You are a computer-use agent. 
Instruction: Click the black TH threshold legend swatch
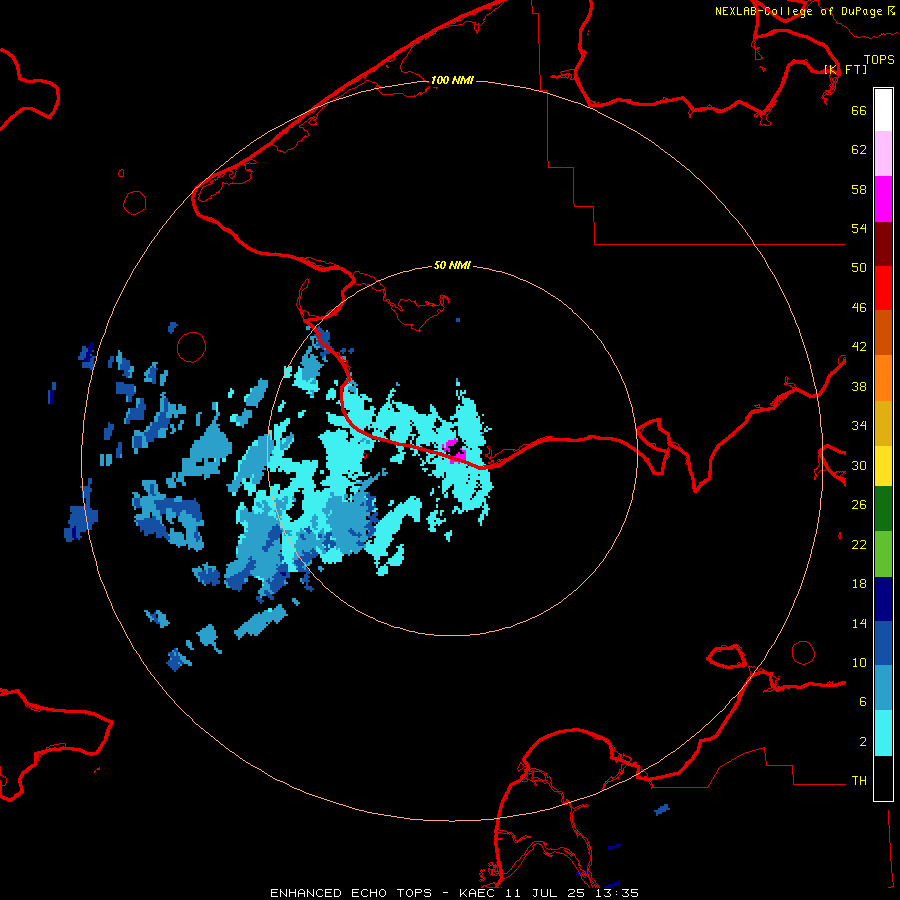(x=883, y=777)
